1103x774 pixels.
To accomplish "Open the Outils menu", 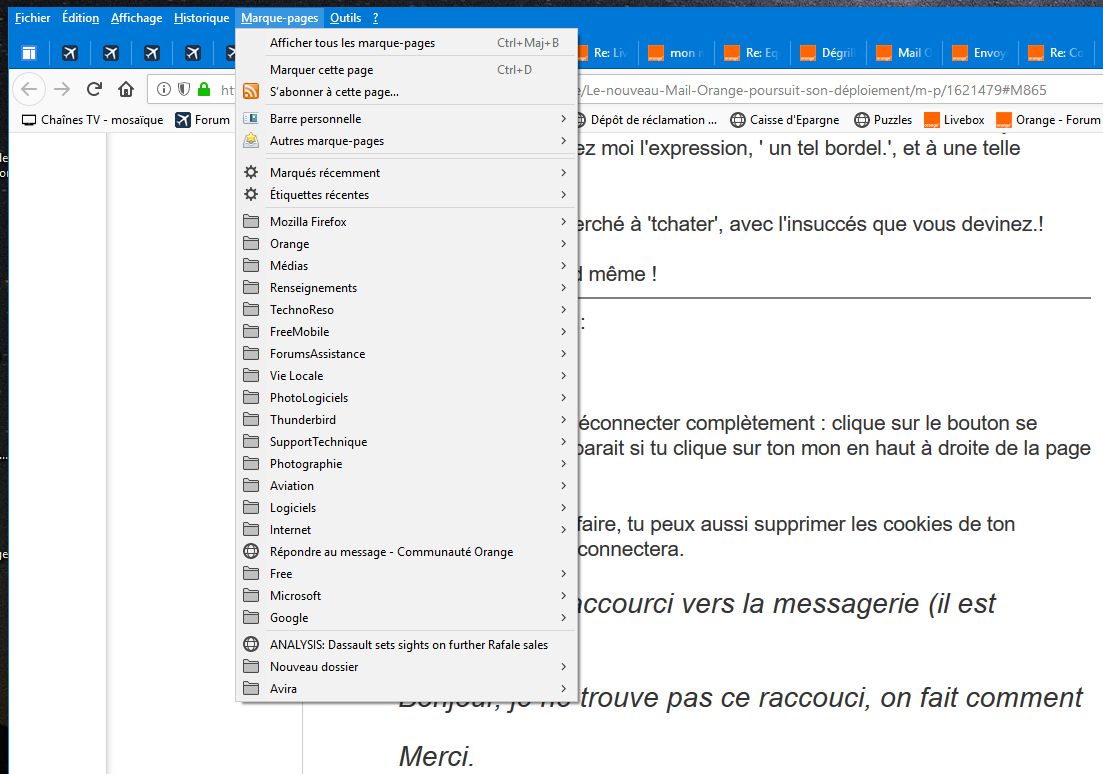I will click(x=345, y=18).
